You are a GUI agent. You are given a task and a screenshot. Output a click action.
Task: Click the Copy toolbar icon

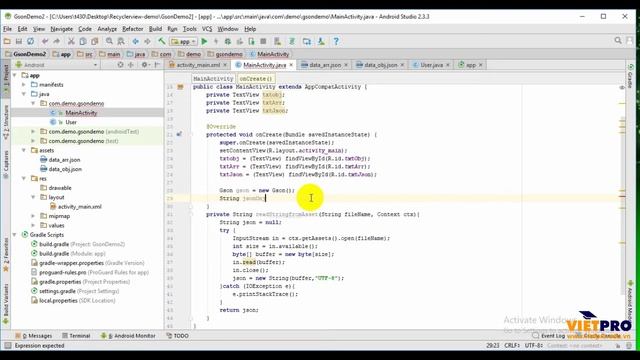(x=83, y=41)
